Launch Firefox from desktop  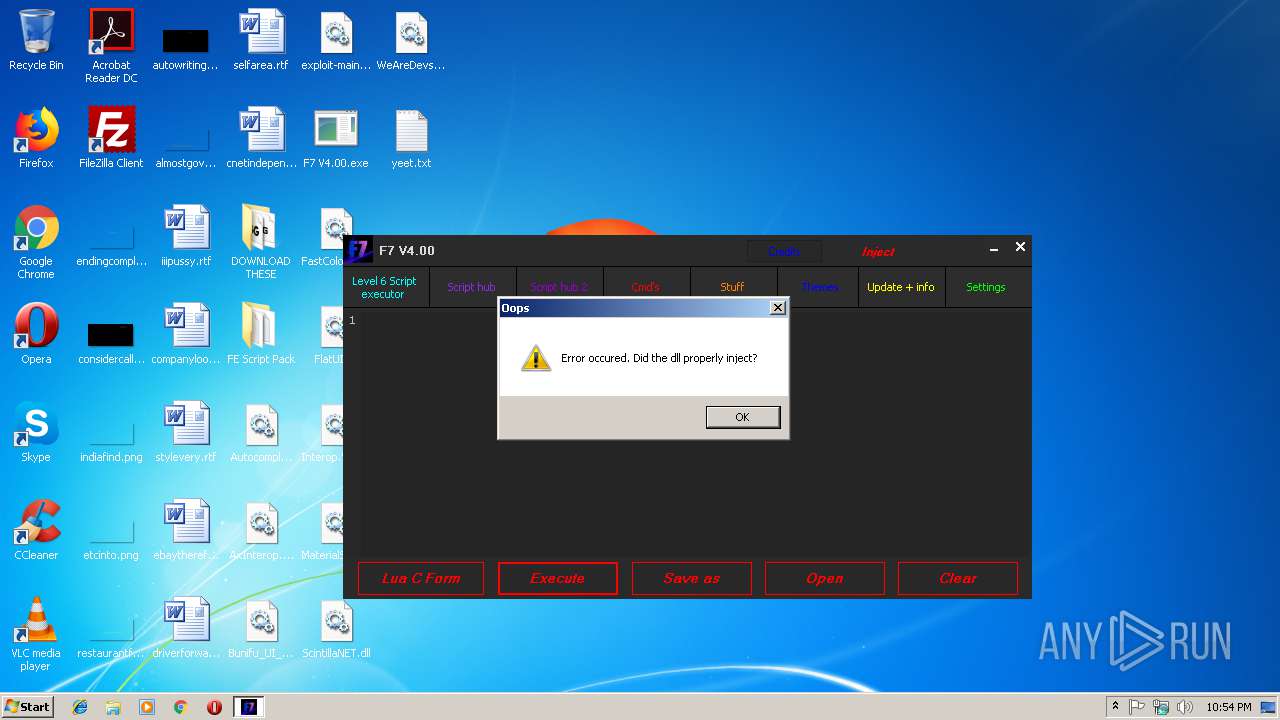36,138
